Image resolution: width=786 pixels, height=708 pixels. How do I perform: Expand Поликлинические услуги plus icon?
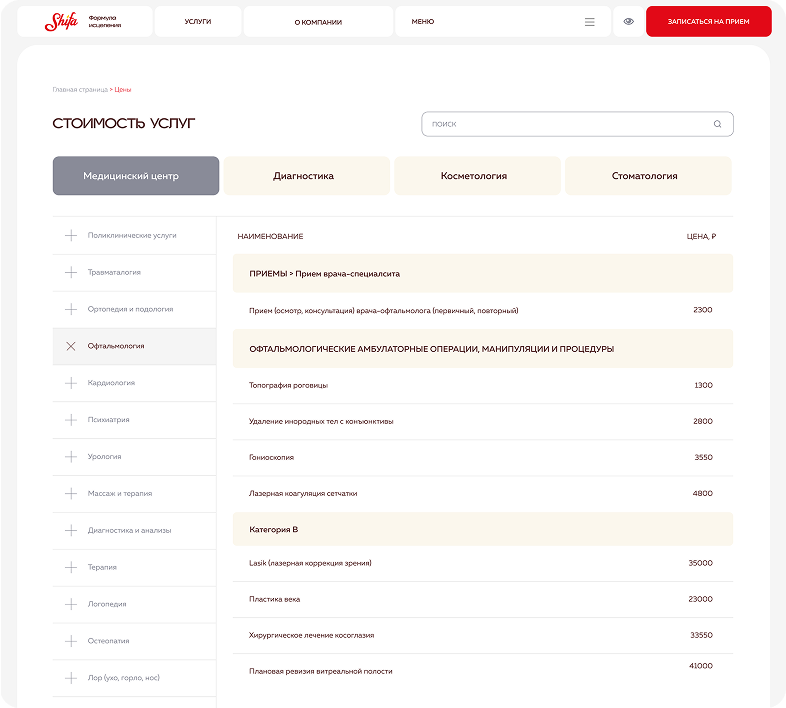click(71, 235)
